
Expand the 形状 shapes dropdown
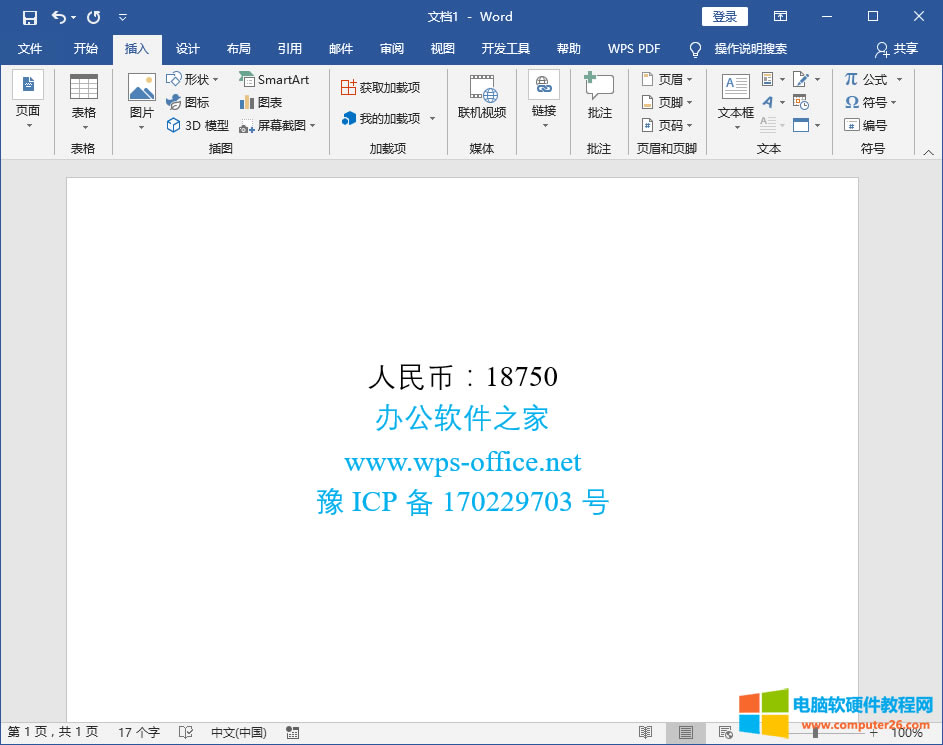coord(215,79)
